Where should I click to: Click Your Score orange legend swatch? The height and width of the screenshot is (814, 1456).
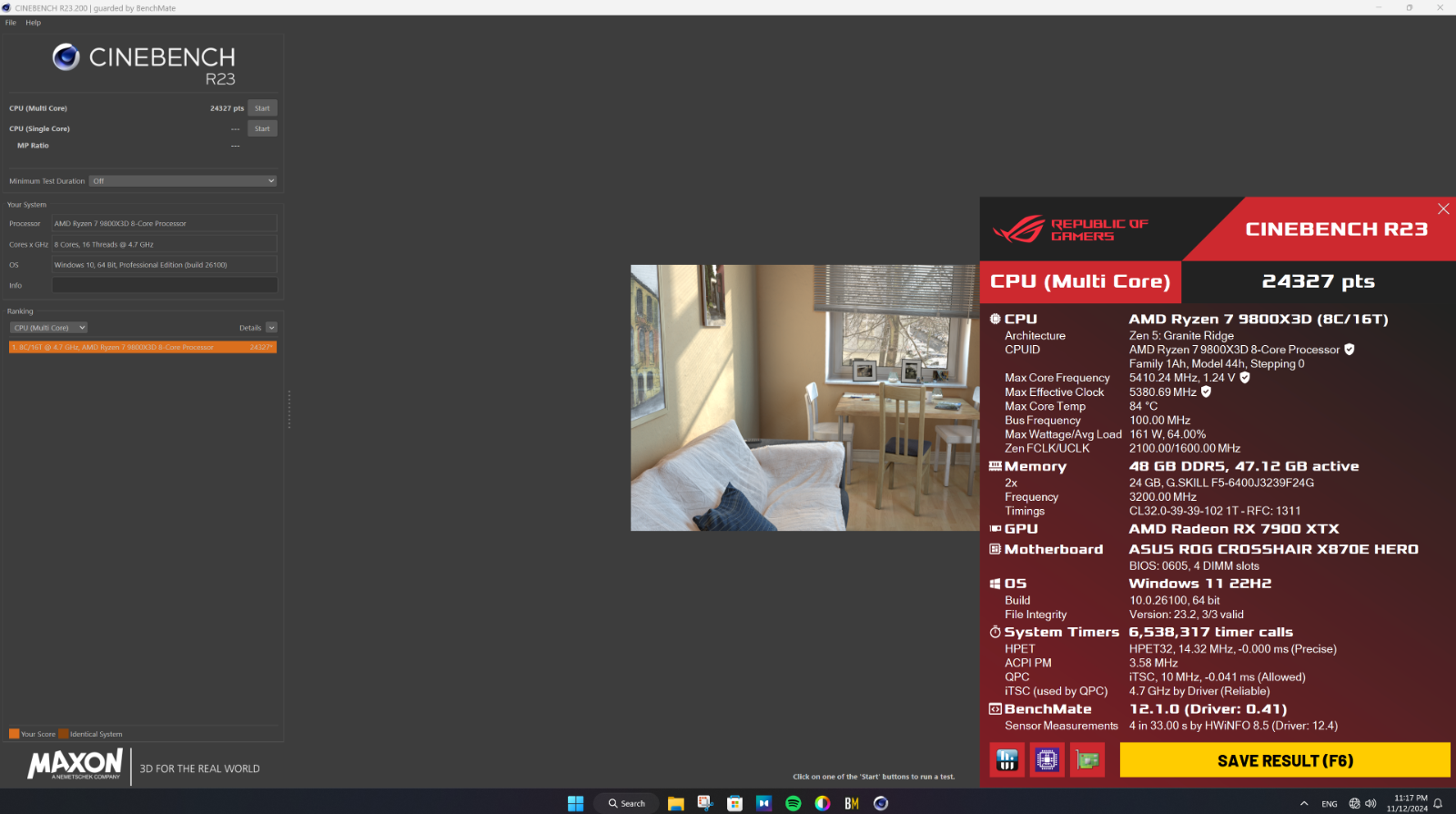pyautogui.click(x=15, y=734)
